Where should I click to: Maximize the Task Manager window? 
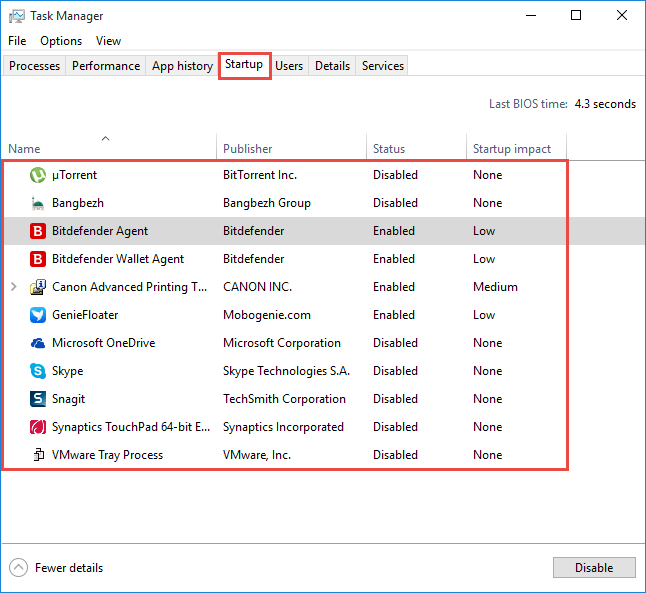(x=576, y=16)
